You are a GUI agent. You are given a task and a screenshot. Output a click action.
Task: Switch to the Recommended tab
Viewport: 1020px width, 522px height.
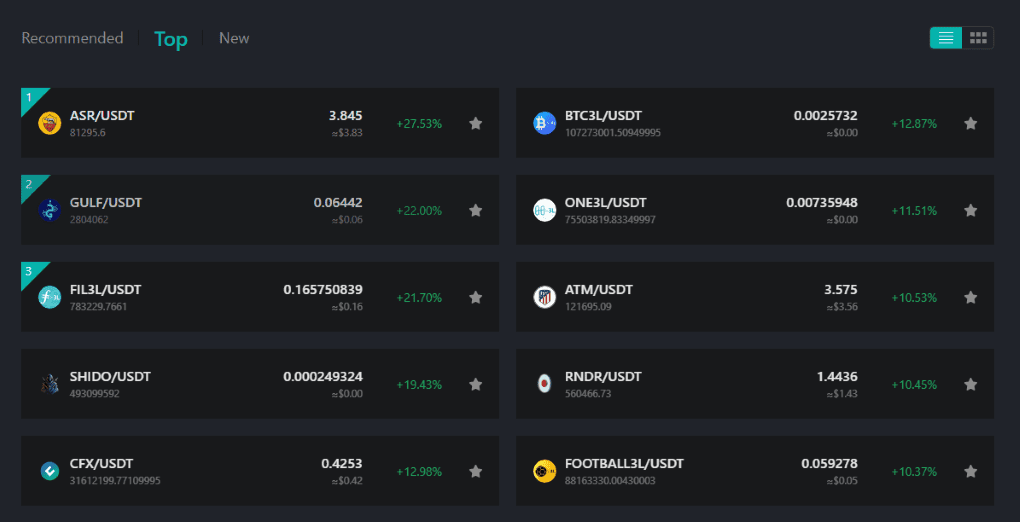pyautogui.click(x=72, y=38)
